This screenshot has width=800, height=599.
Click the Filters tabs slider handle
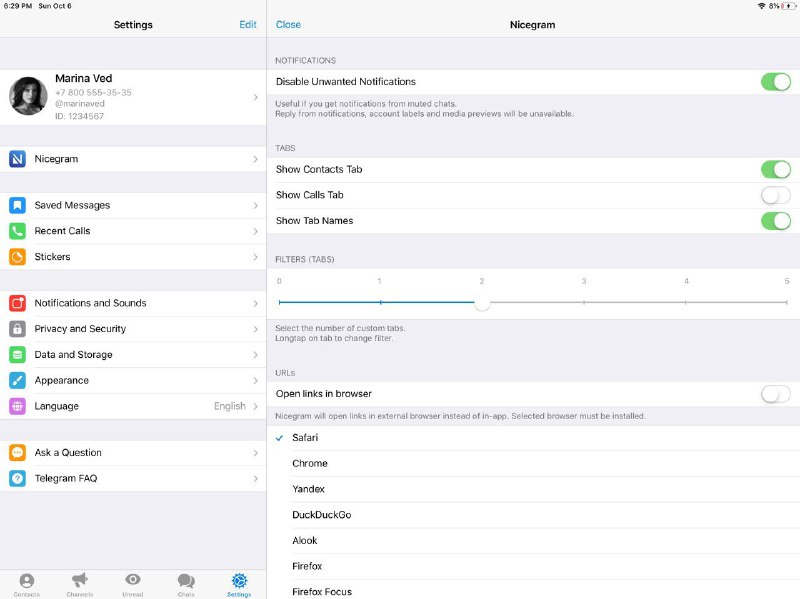coord(482,303)
